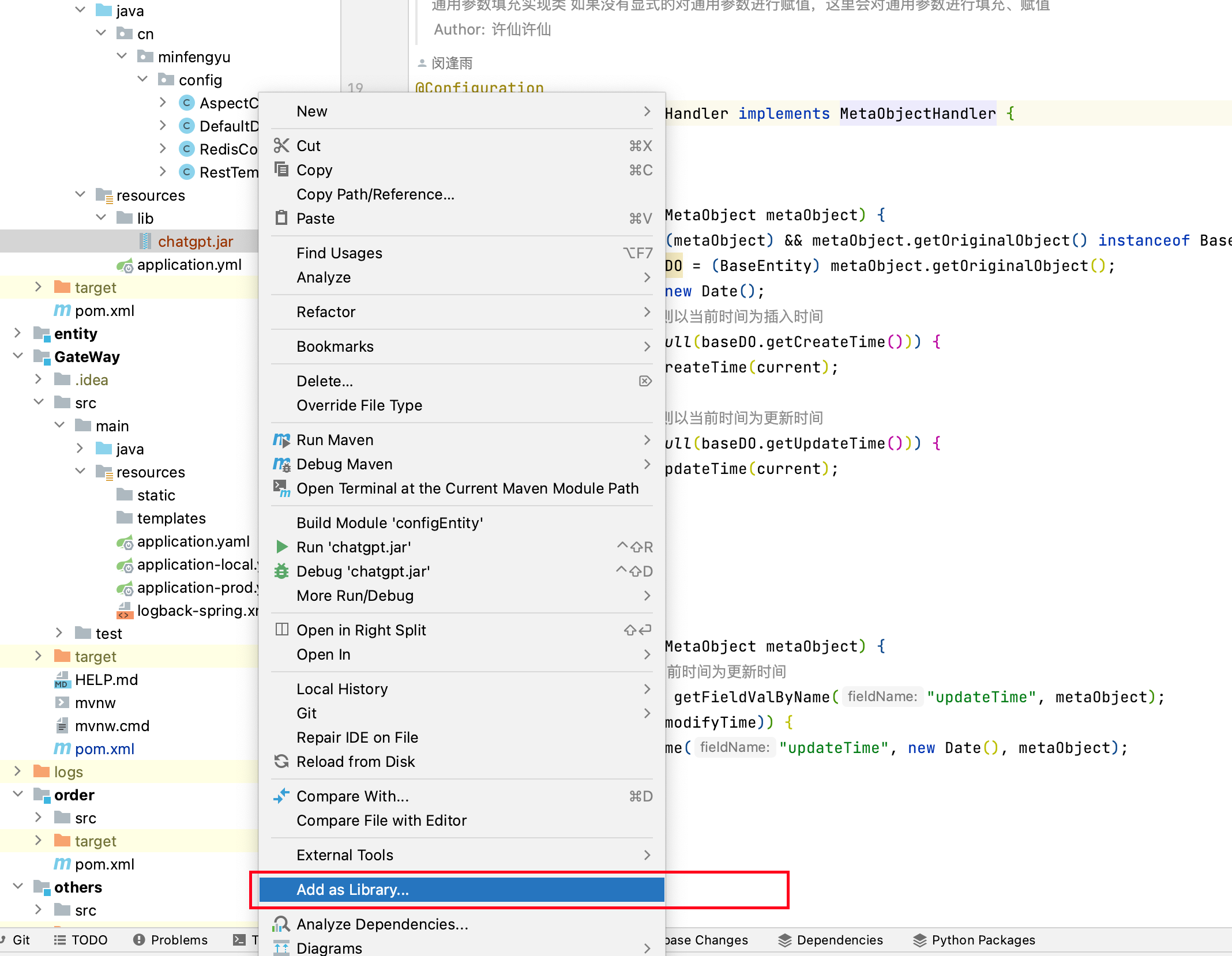
Task: Click the Analyze Dependencies icon
Action: click(281, 924)
